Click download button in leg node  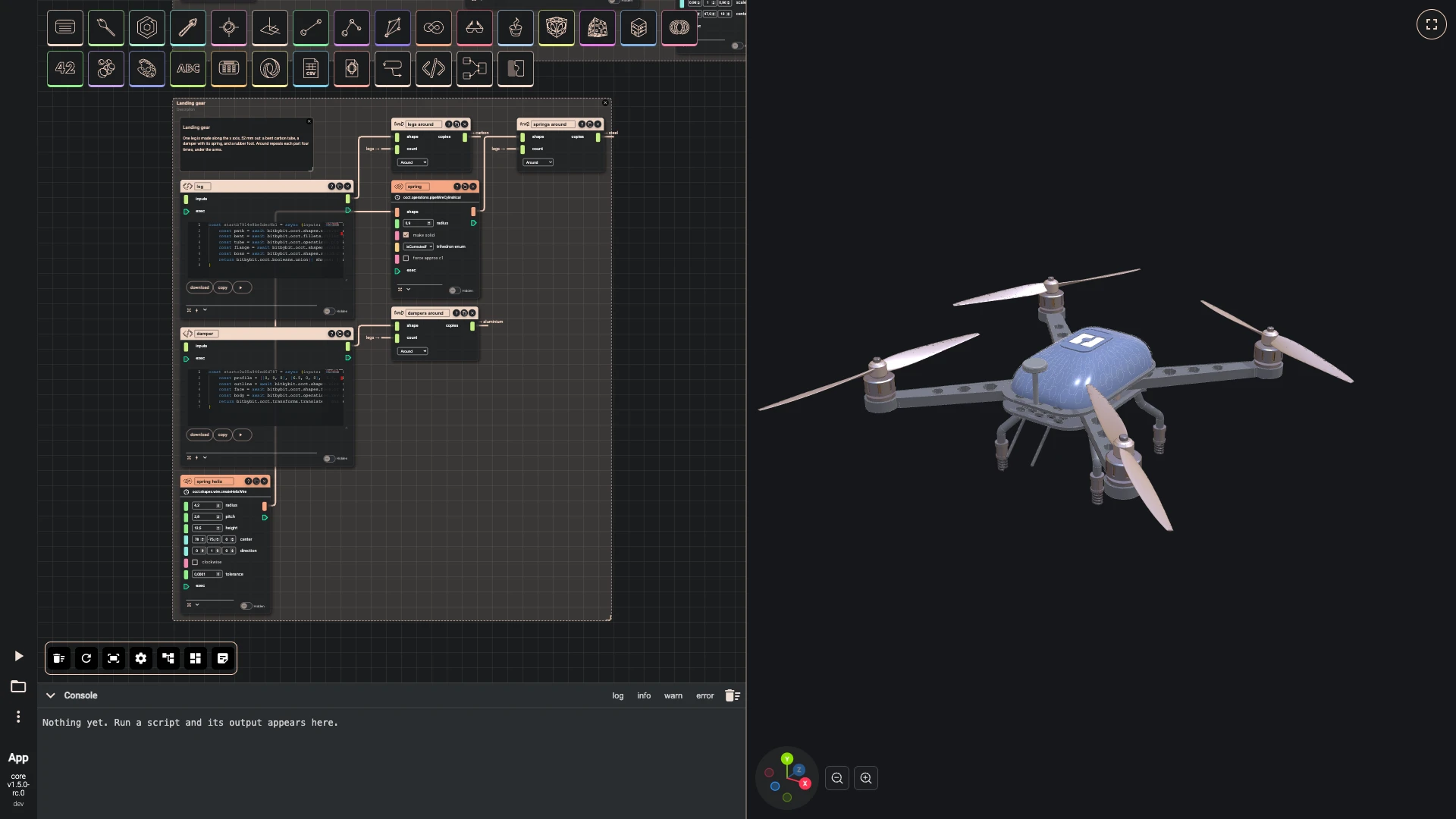[x=199, y=287]
